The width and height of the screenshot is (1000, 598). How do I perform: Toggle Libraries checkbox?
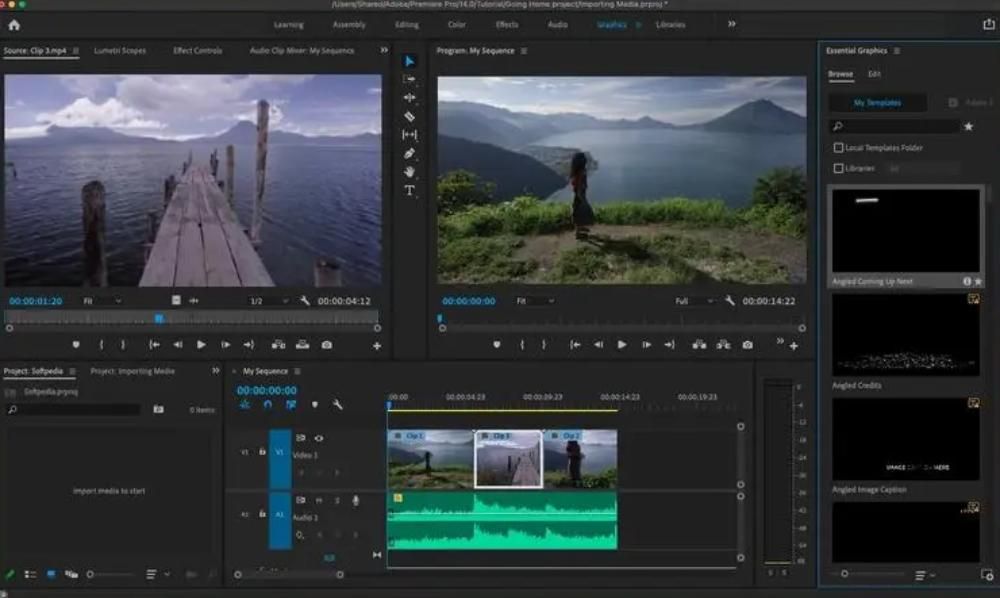click(x=838, y=168)
